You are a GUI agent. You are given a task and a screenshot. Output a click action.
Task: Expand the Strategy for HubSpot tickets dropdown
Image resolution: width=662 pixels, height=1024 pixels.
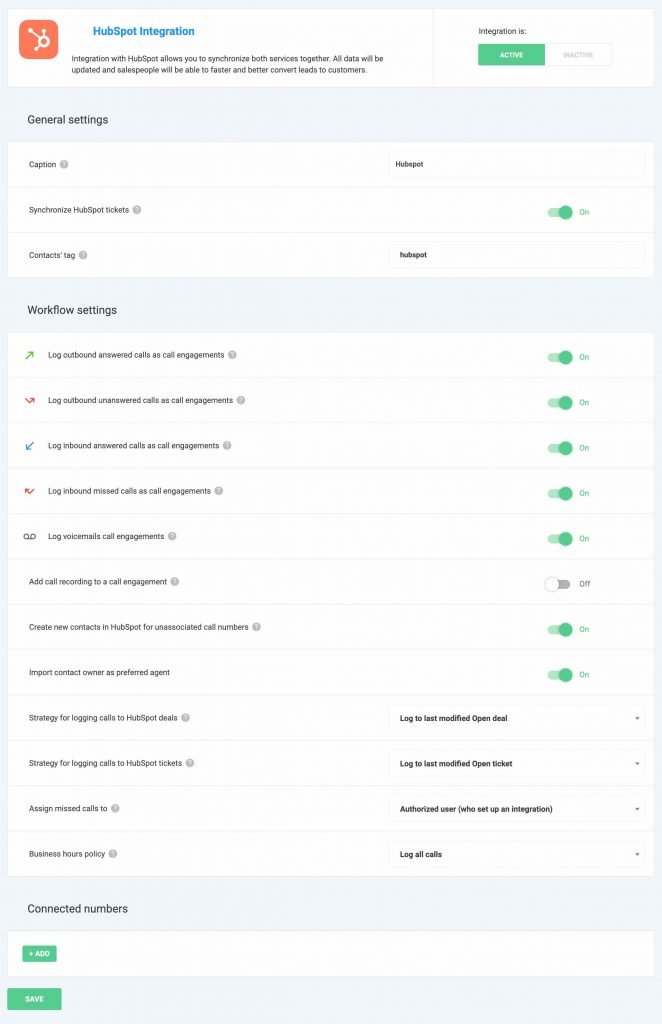(516, 763)
